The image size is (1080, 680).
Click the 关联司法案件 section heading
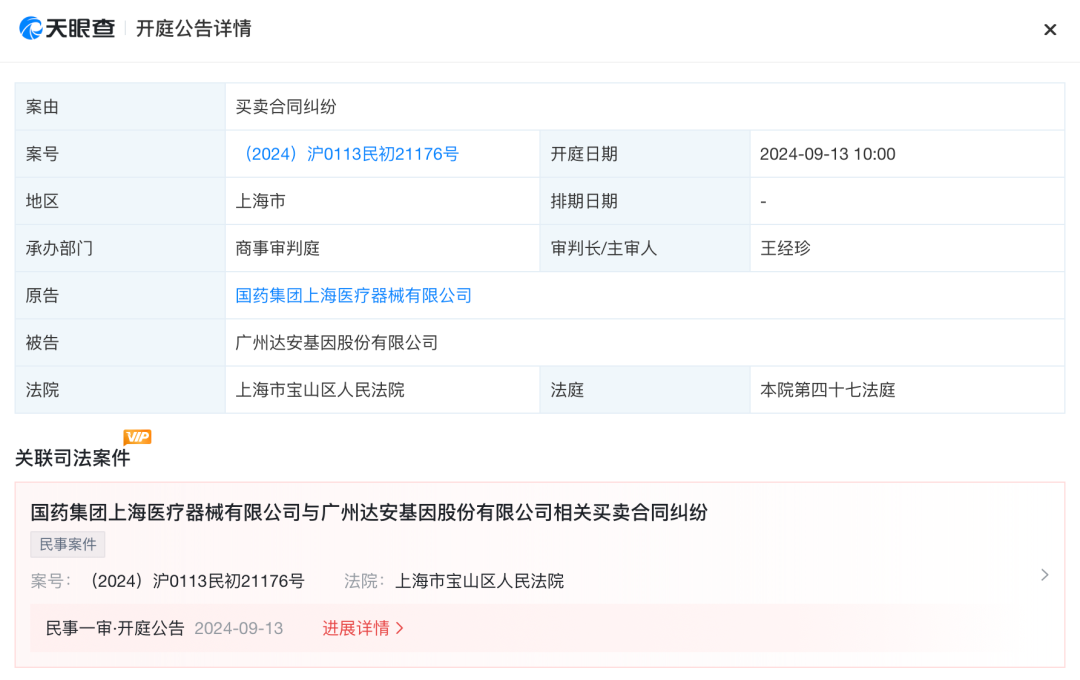[72, 458]
